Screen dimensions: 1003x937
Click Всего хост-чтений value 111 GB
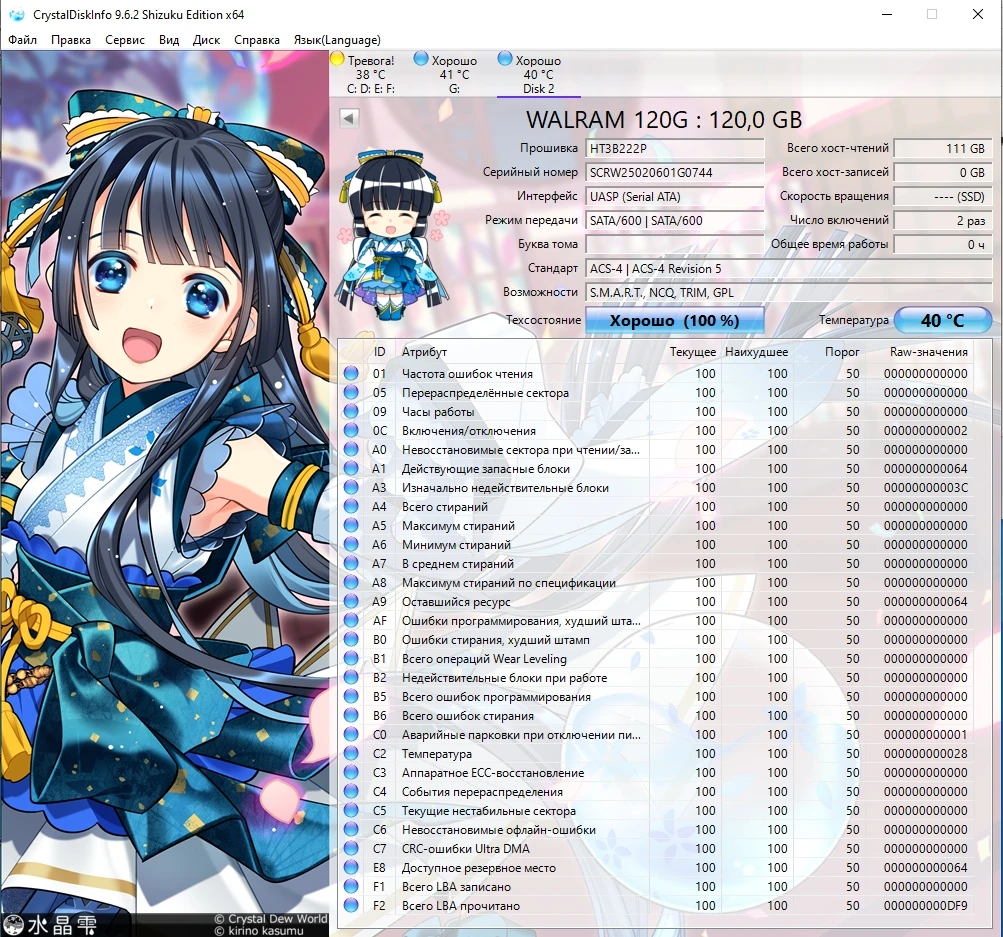pyautogui.click(x=943, y=148)
